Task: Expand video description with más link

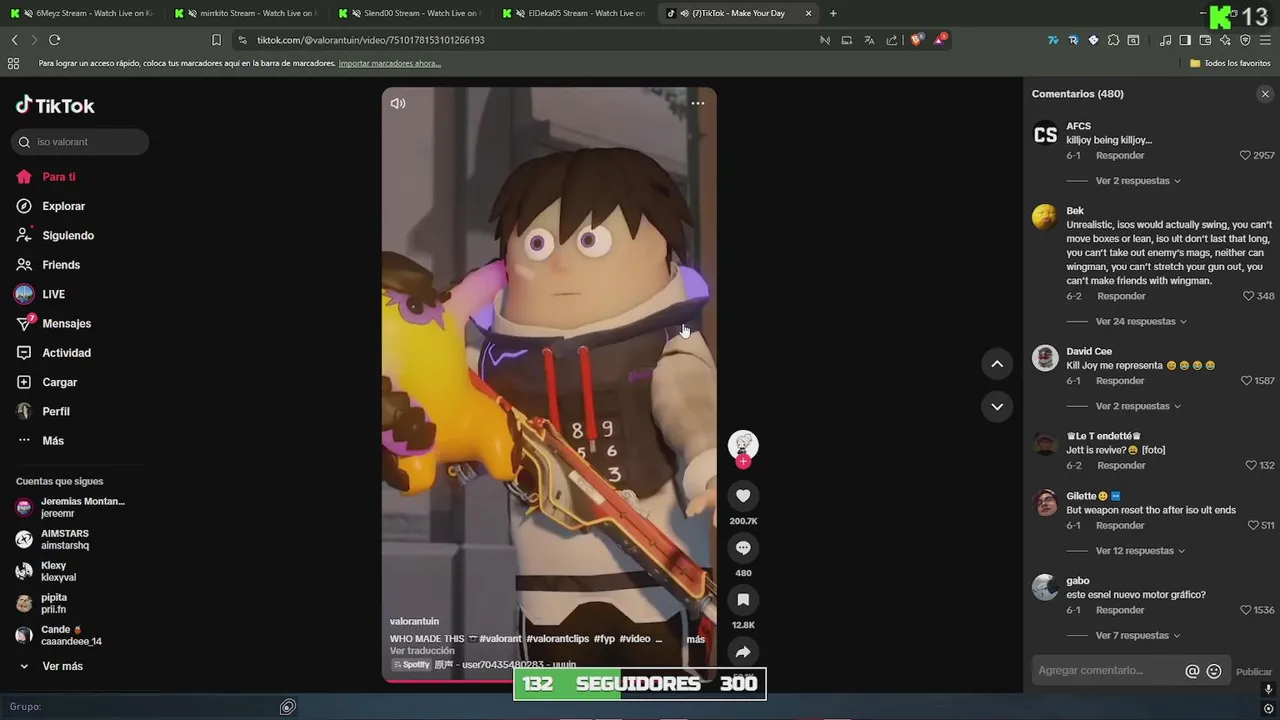Action: point(695,639)
